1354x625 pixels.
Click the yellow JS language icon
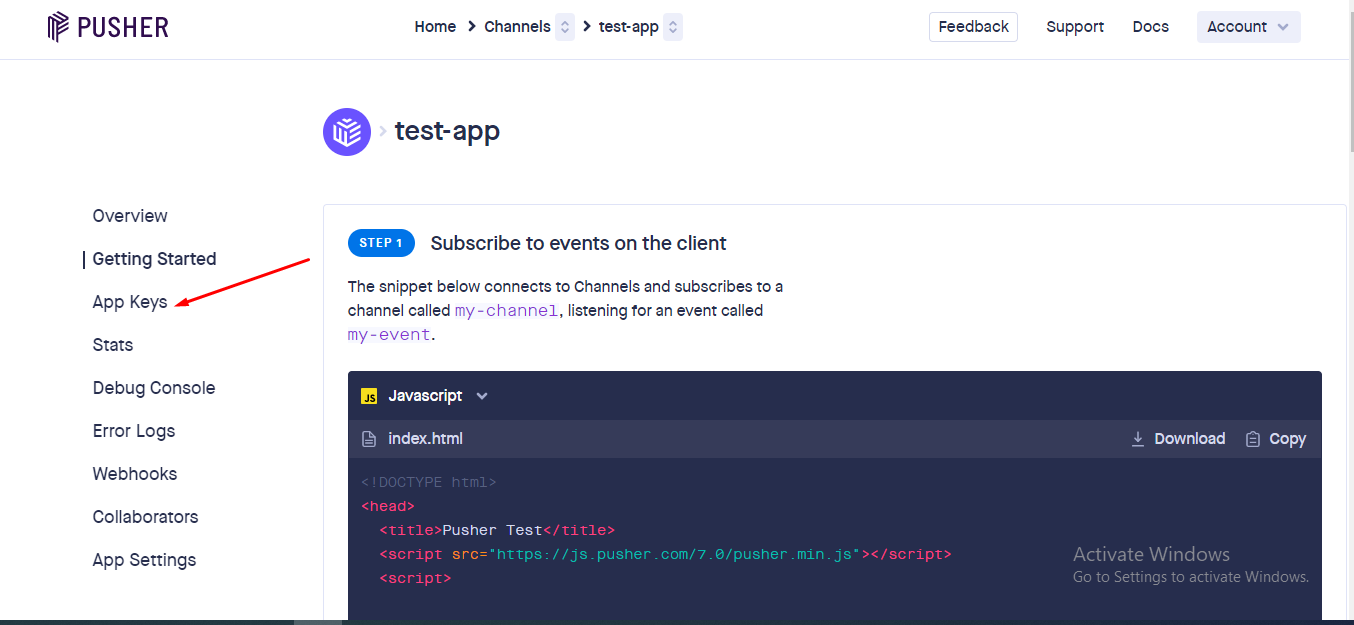(369, 396)
